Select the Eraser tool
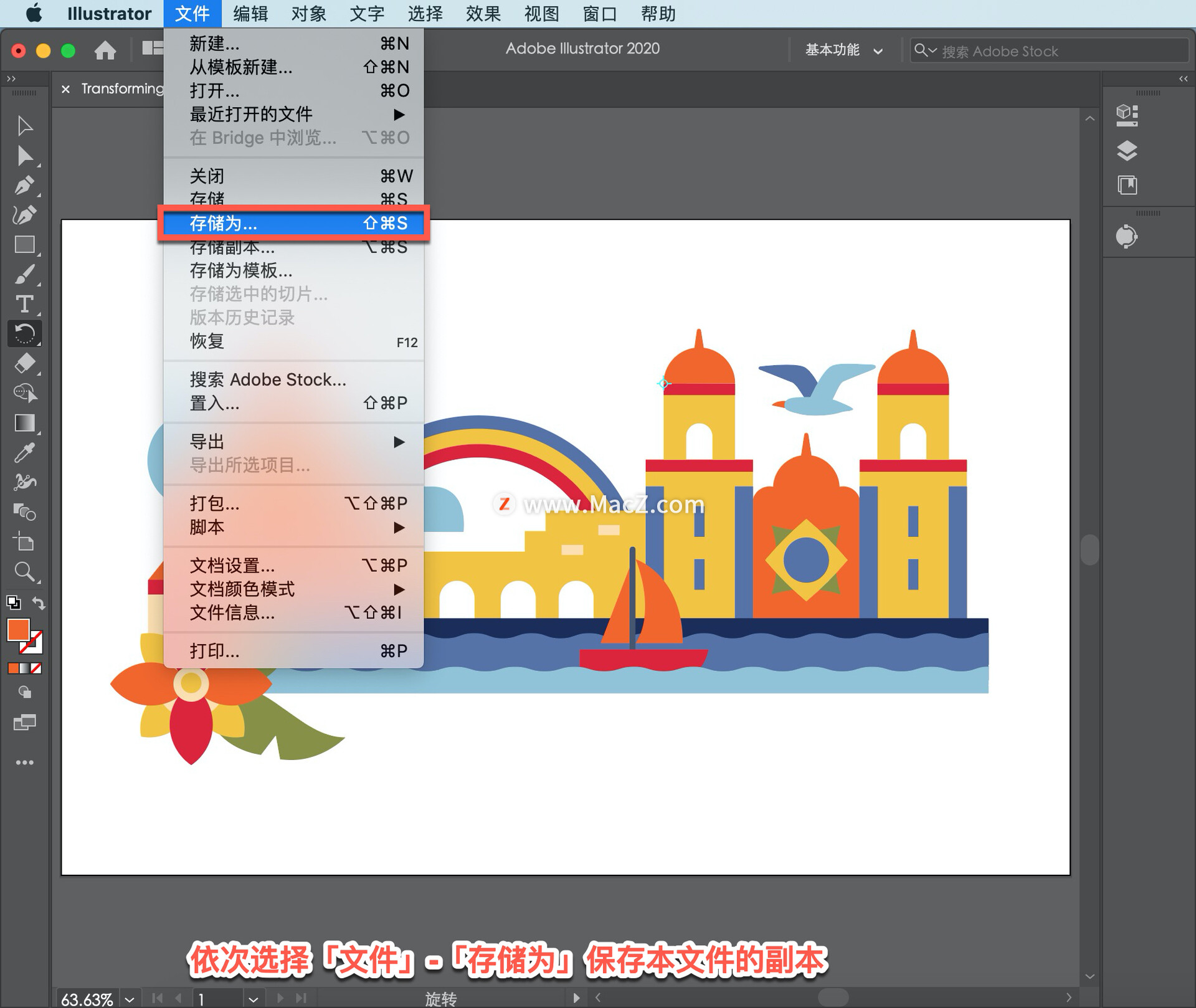Screen dimensions: 1196x1008 click(x=24, y=363)
